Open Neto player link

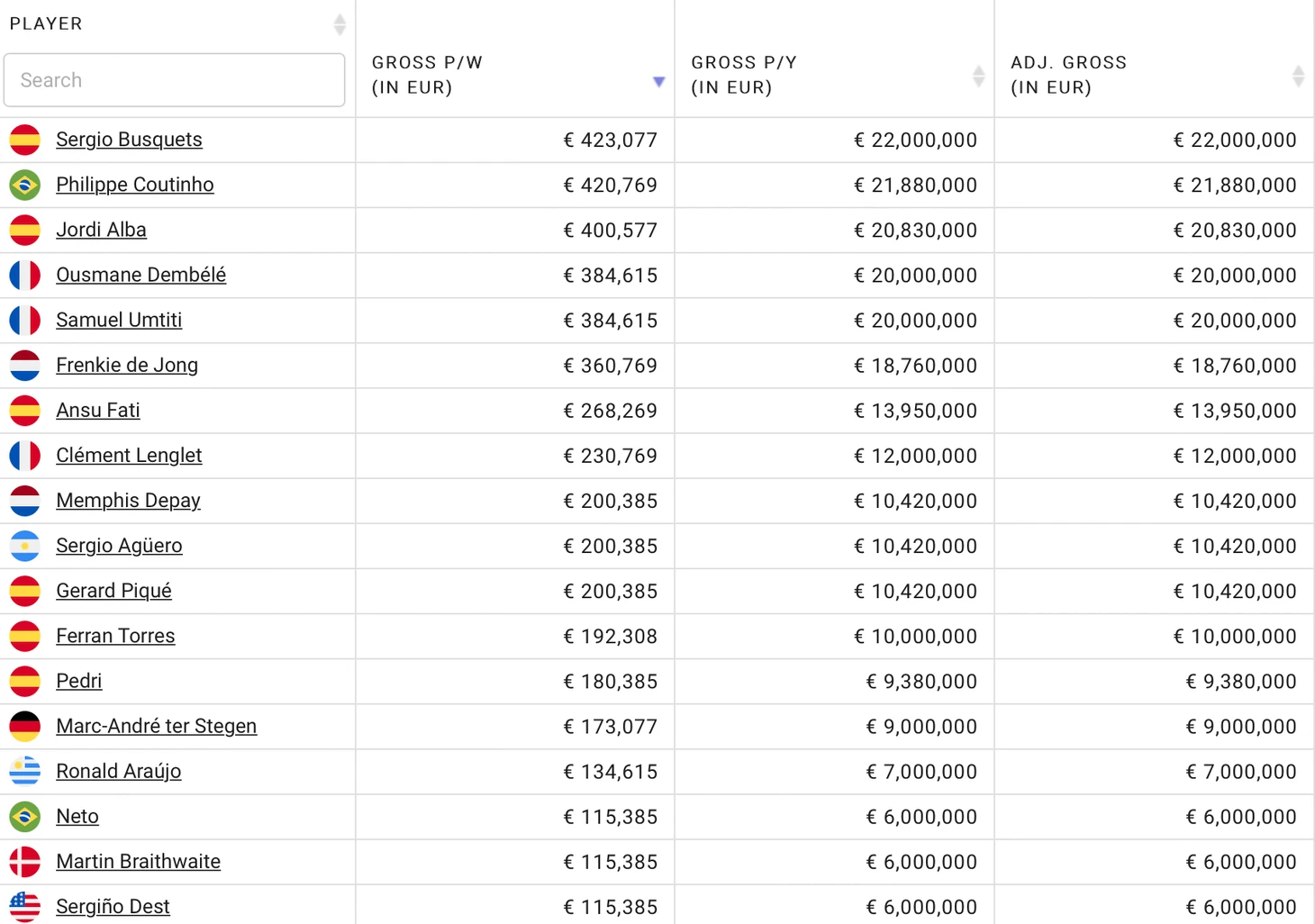click(77, 816)
